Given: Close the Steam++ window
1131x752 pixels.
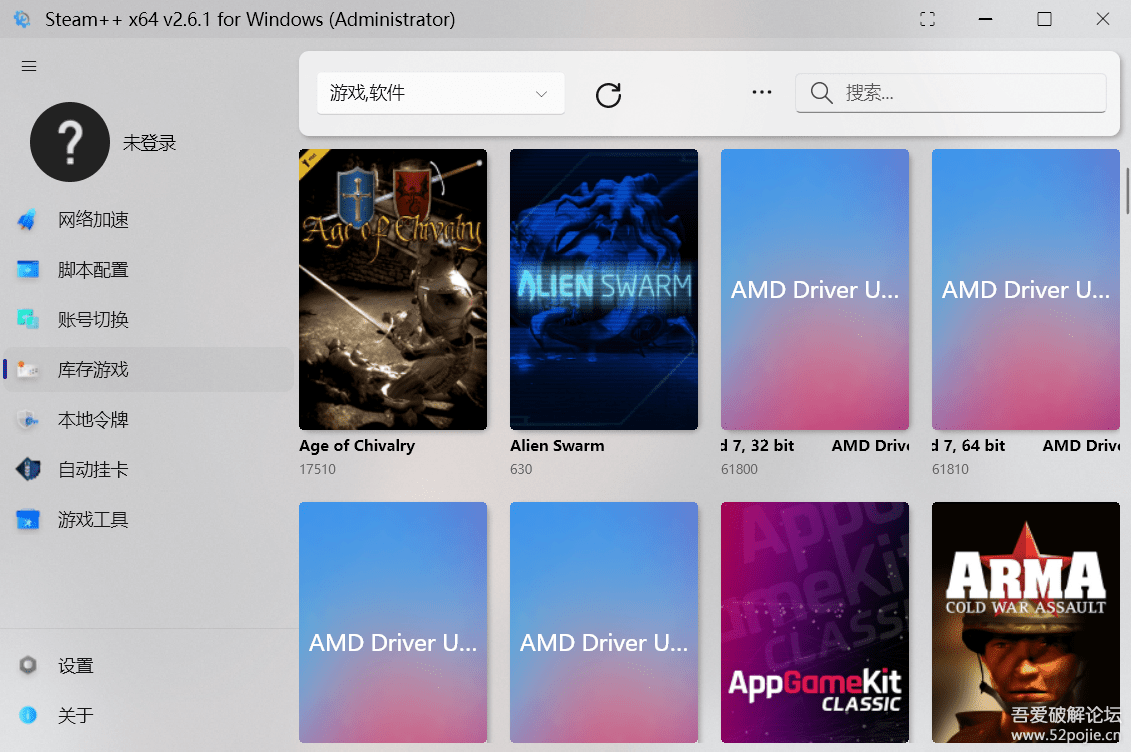Looking at the screenshot, I should (x=1102, y=19).
